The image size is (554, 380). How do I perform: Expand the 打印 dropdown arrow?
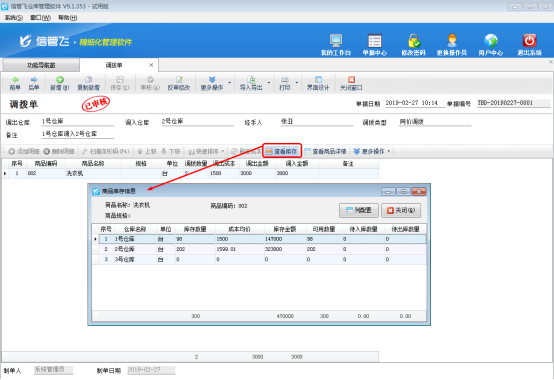[x=297, y=83]
